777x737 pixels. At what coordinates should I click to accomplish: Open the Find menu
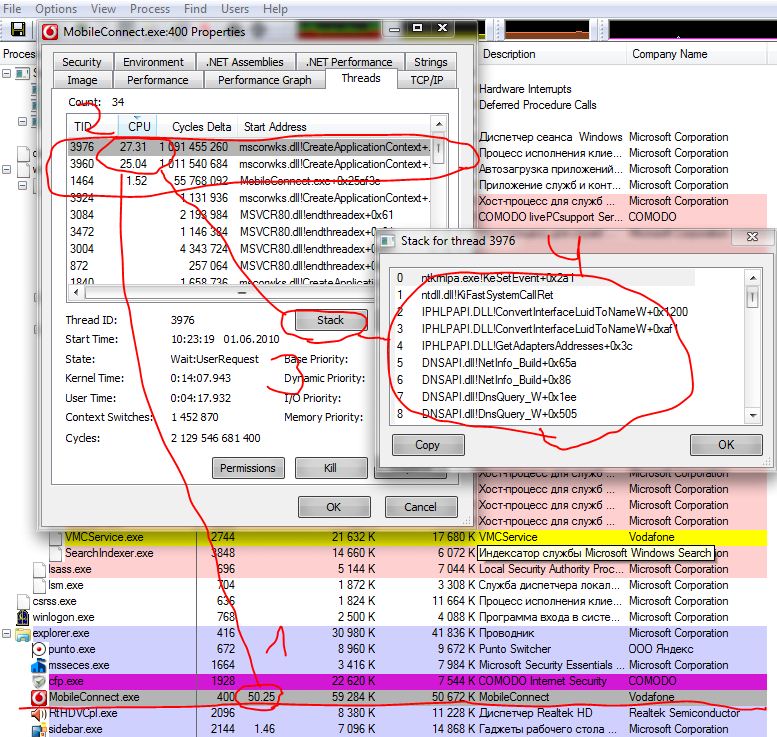pos(195,9)
